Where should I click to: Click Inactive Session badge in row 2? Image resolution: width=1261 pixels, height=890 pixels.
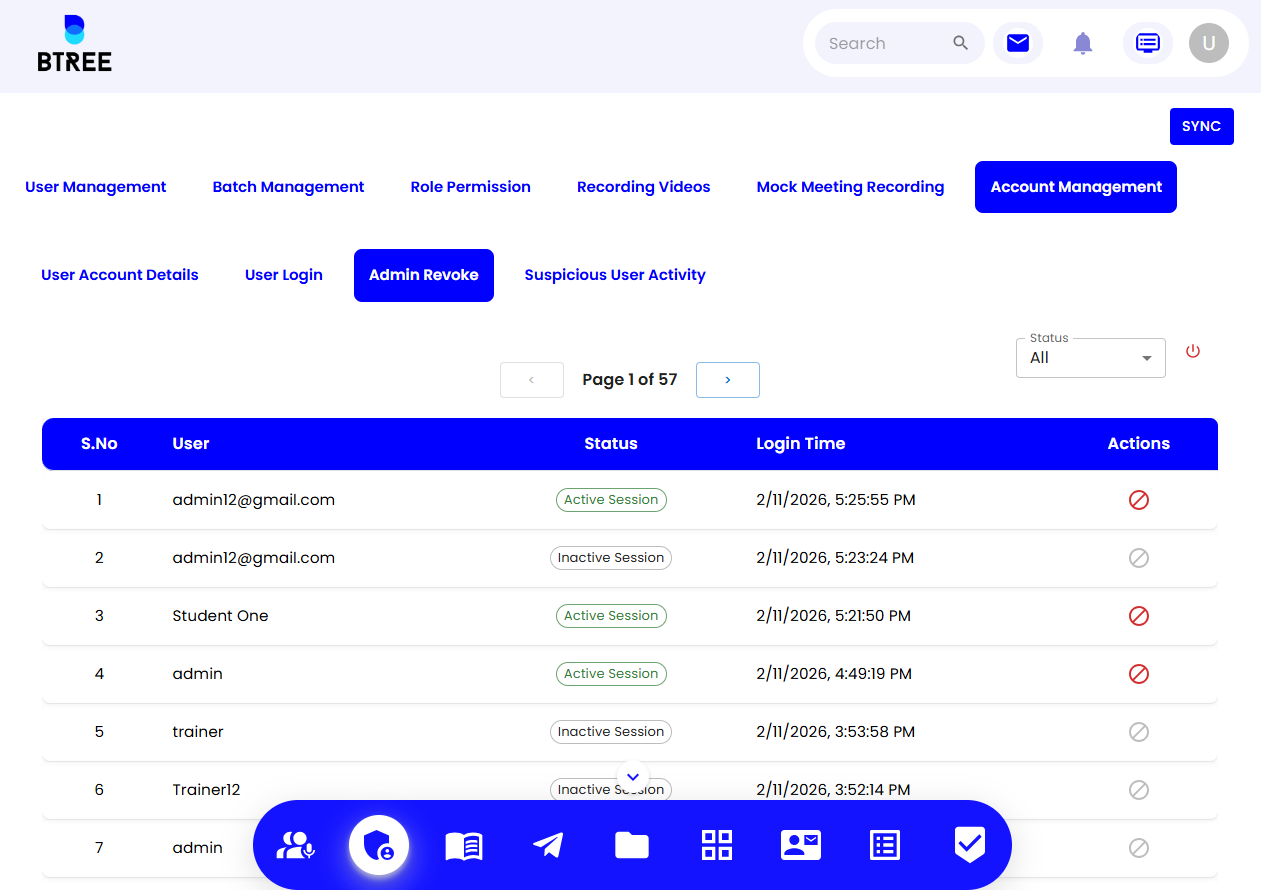(x=611, y=558)
